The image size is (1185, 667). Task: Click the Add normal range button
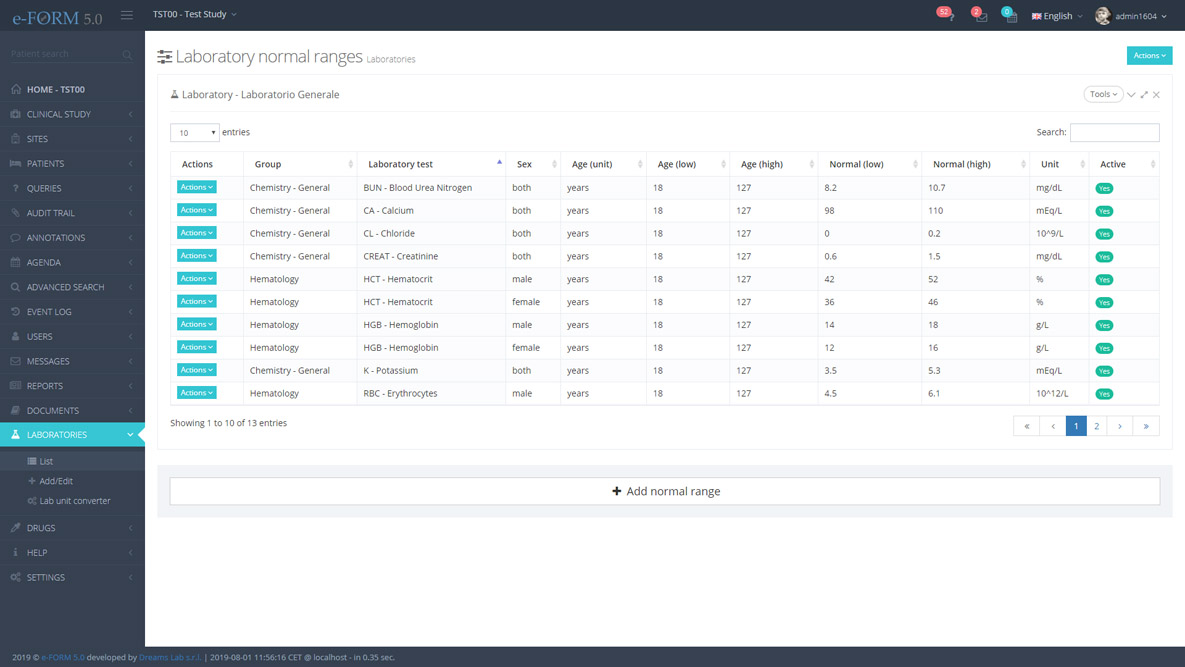[x=665, y=491]
